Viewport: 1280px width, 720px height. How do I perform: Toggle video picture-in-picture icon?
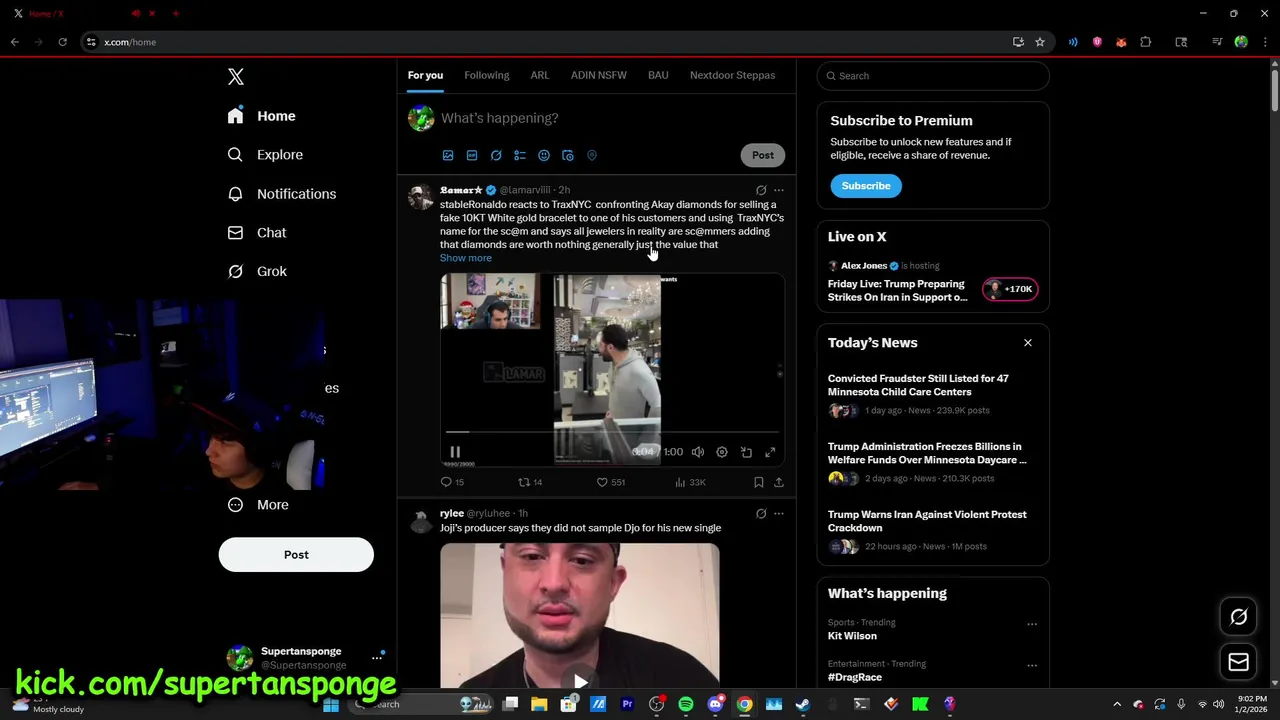pos(746,452)
